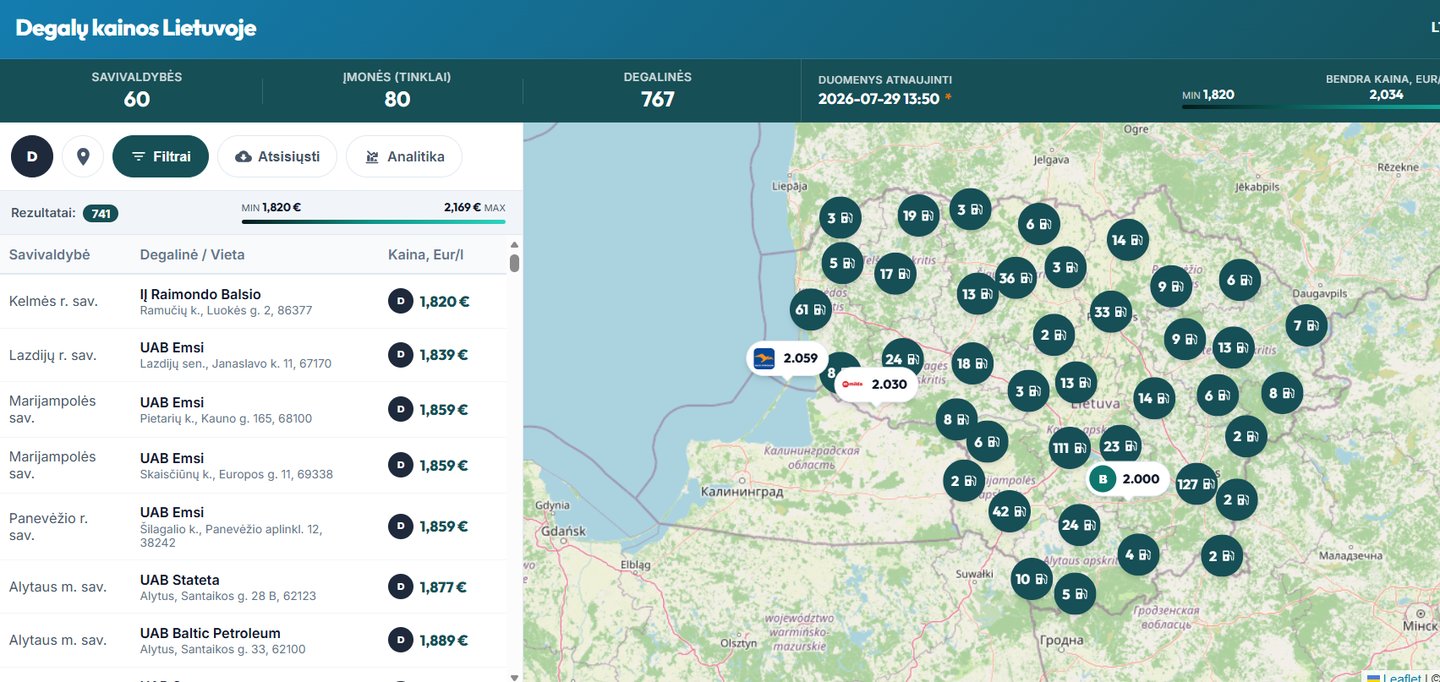This screenshot has width=1440, height=682.
Task: Click the results list scrollbar thumb
Action: coord(515,263)
